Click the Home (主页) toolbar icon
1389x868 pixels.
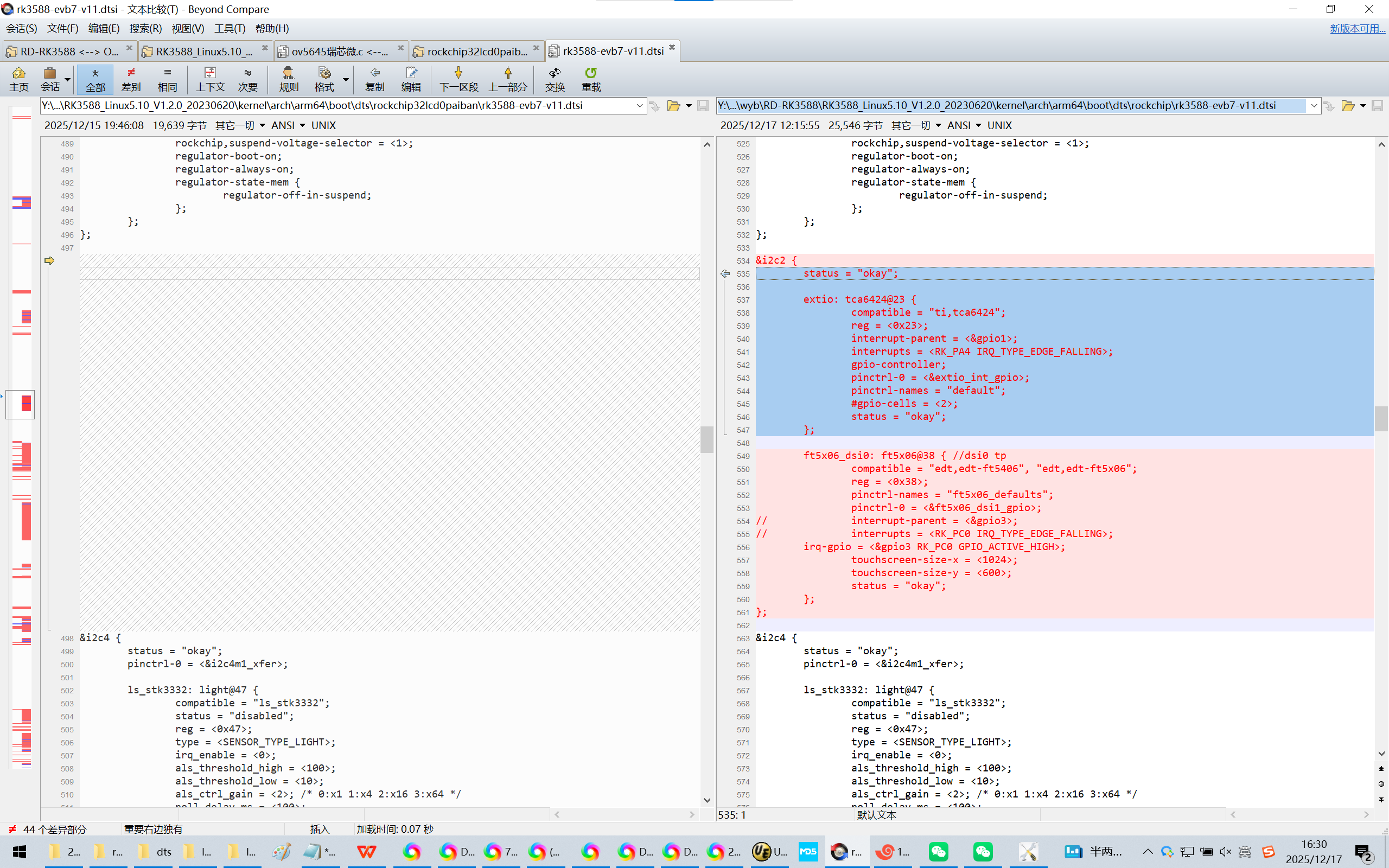point(18,79)
